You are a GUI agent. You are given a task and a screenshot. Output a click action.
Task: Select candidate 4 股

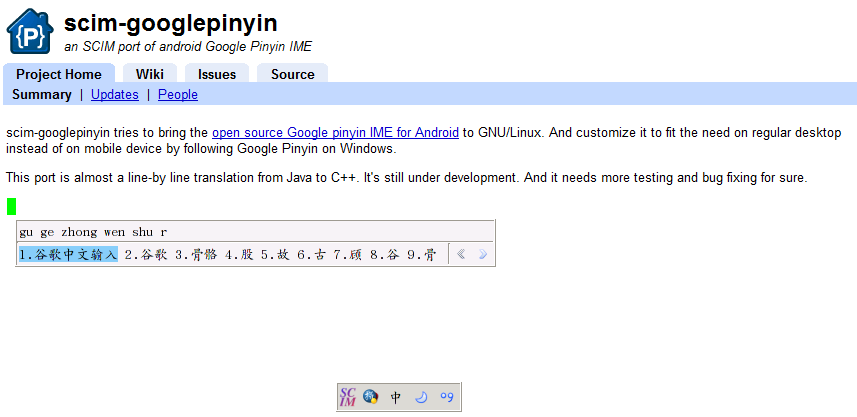(239, 255)
